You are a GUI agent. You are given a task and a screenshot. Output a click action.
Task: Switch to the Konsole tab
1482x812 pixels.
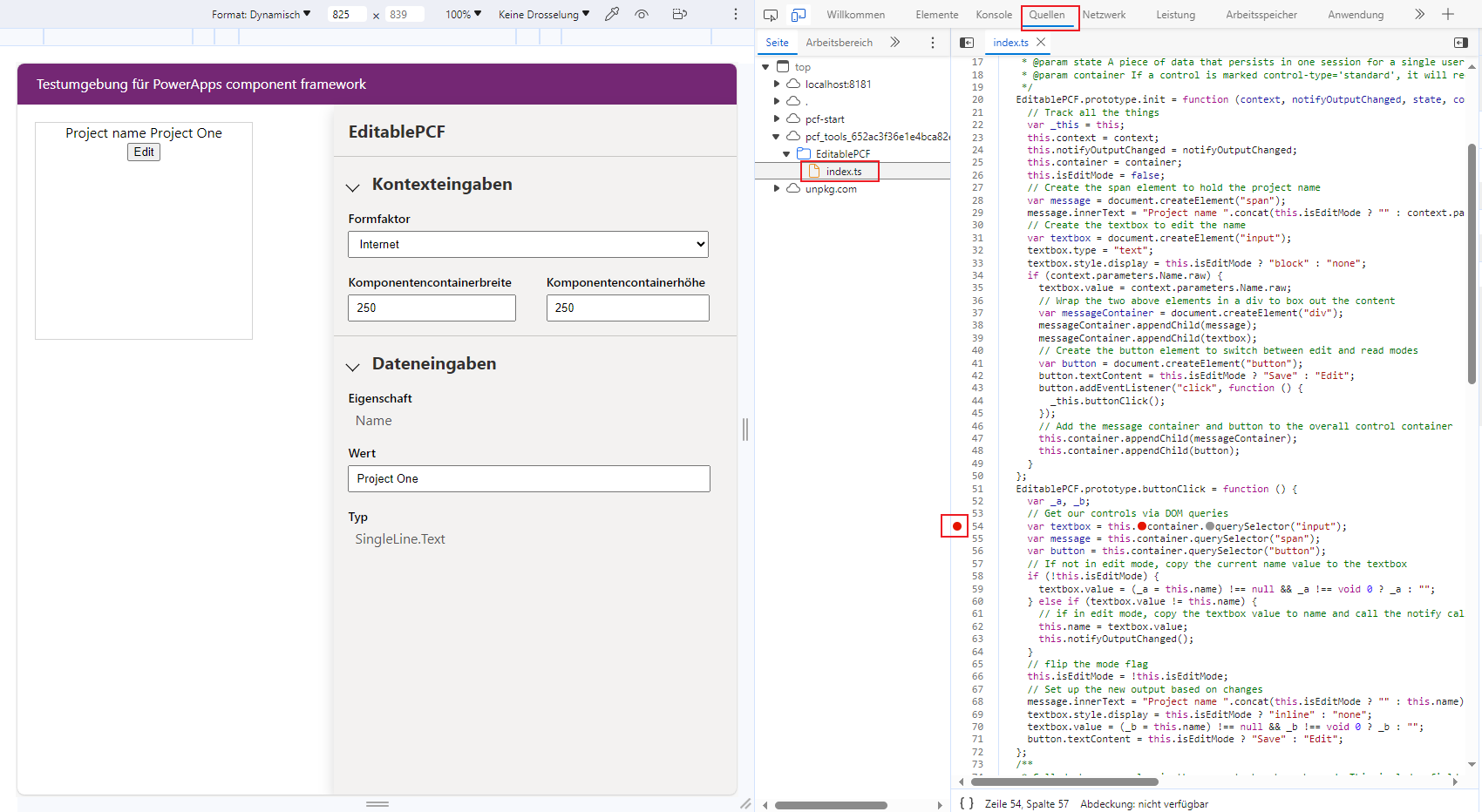click(x=994, y=15)
